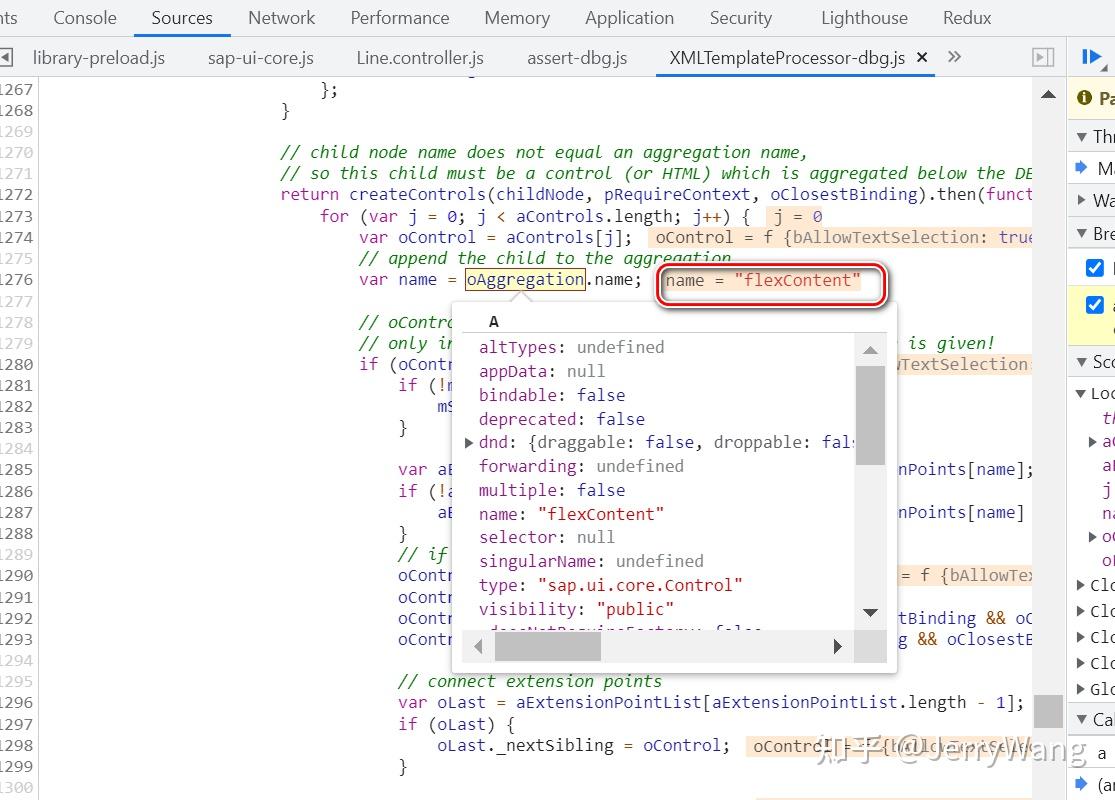Close the XMLTemplateProcessor-dbg.js tab
This screenshot has width=1115, height=800.
921,57
